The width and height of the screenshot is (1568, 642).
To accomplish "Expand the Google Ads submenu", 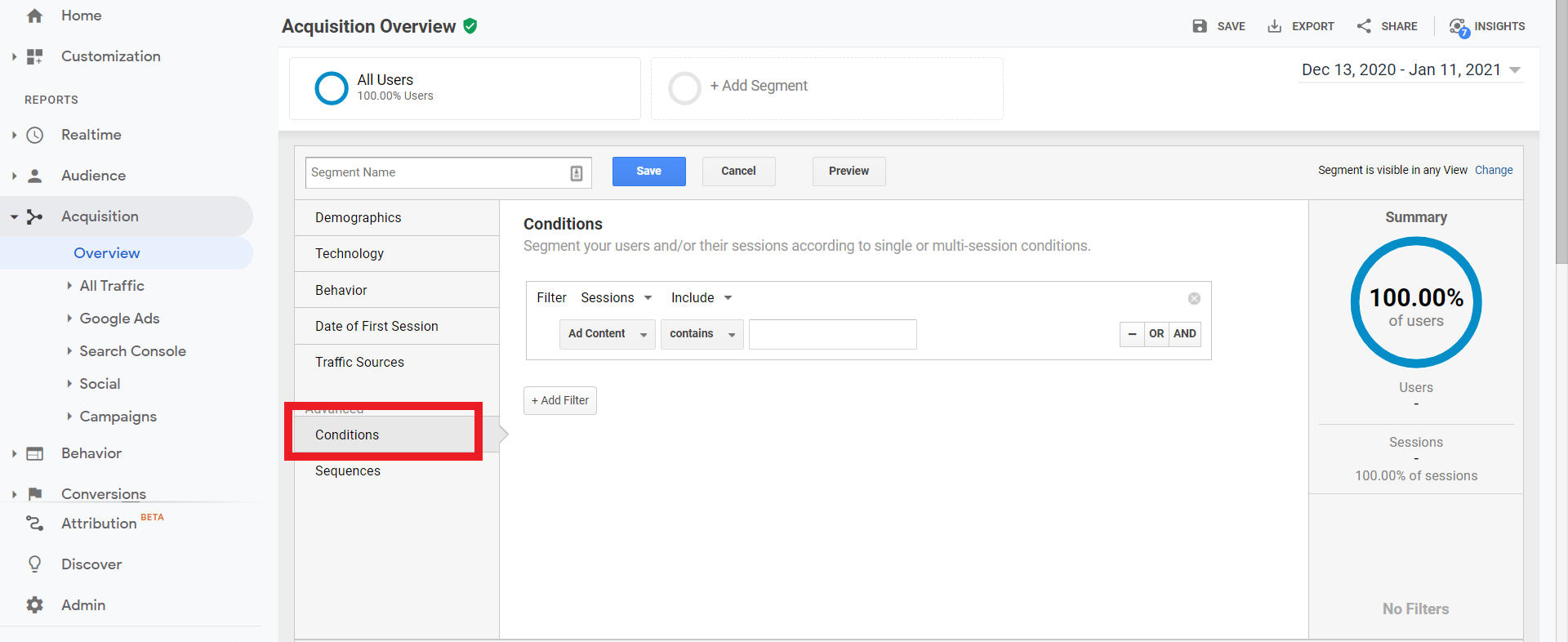I will coord(69,319).
